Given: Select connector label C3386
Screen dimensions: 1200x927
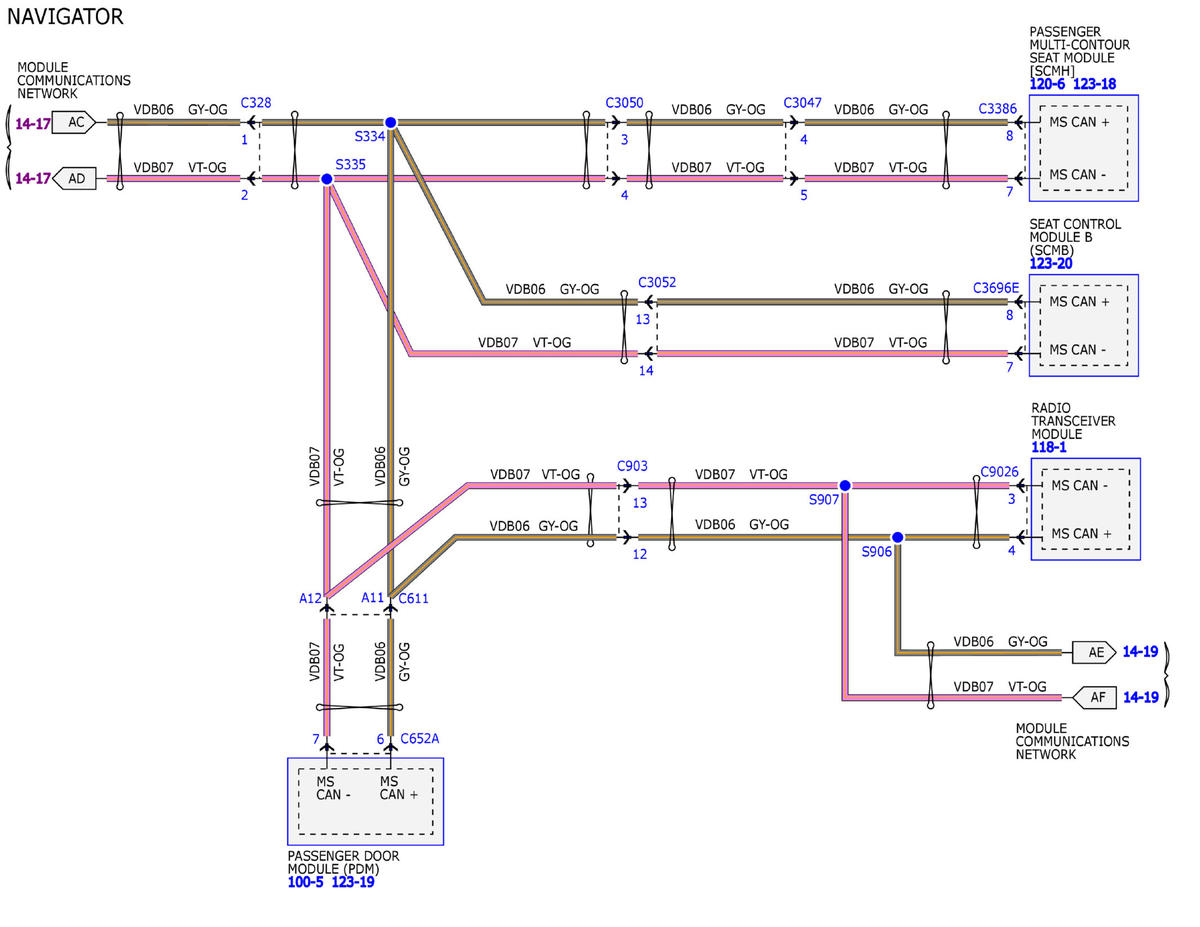Looking at the screenshot, I should [997, 109].
